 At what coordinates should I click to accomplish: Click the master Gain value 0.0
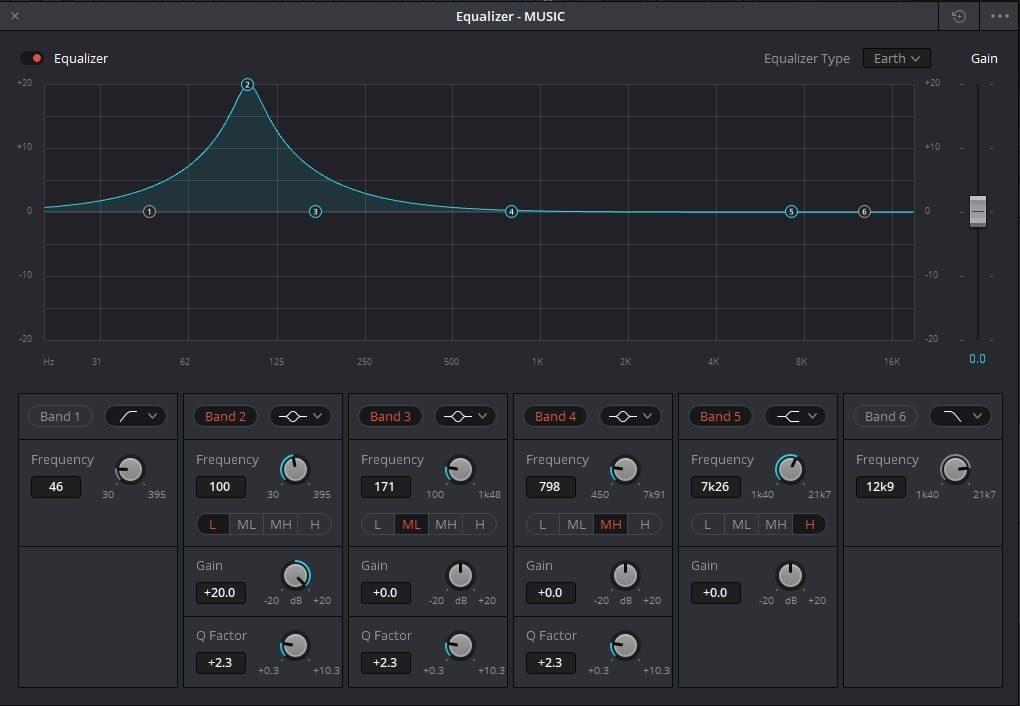[x=977, y=359]
